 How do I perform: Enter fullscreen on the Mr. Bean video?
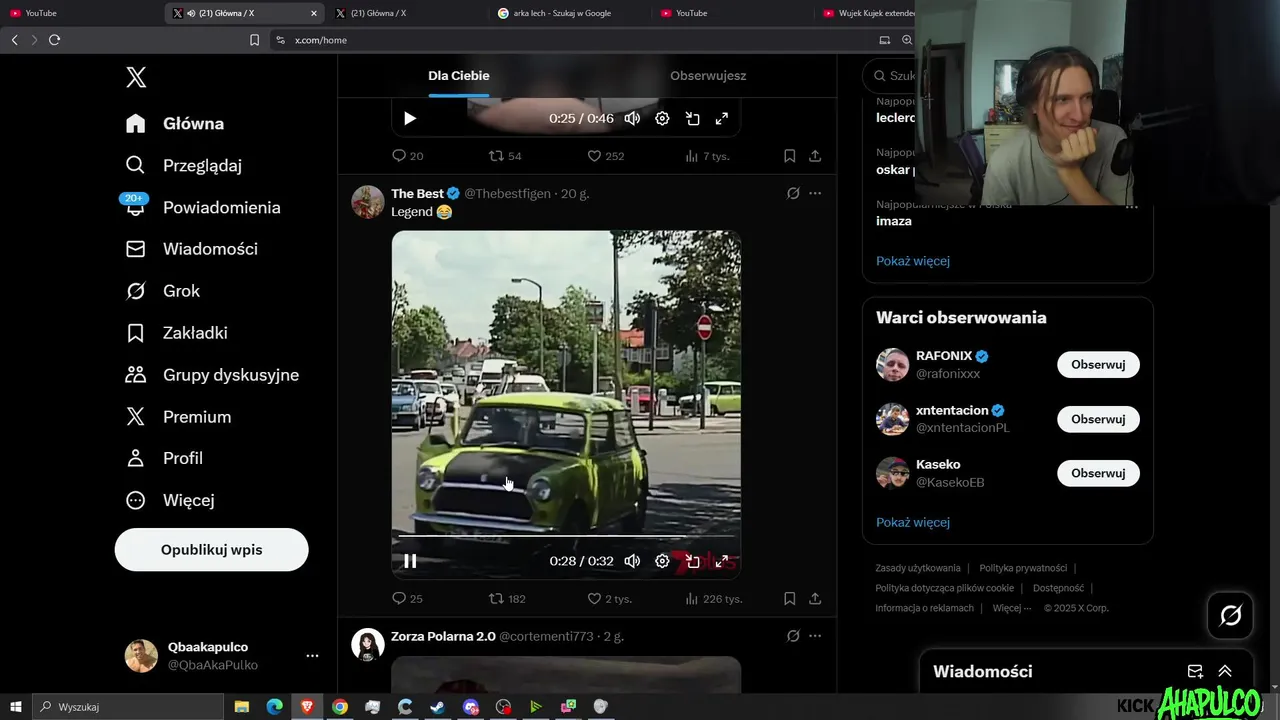pyautogui.click(x=722, y=561)
